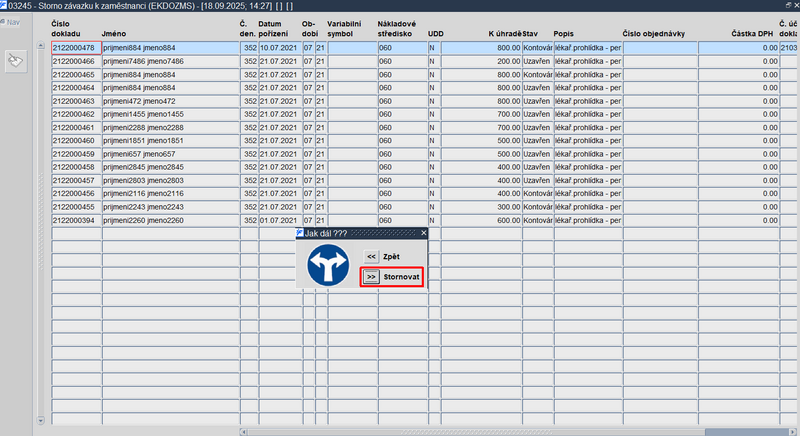This screenshot has width=800, height=436.
Task: Click the >> arrow icon beside Stornovat
Action: point(371,277)
